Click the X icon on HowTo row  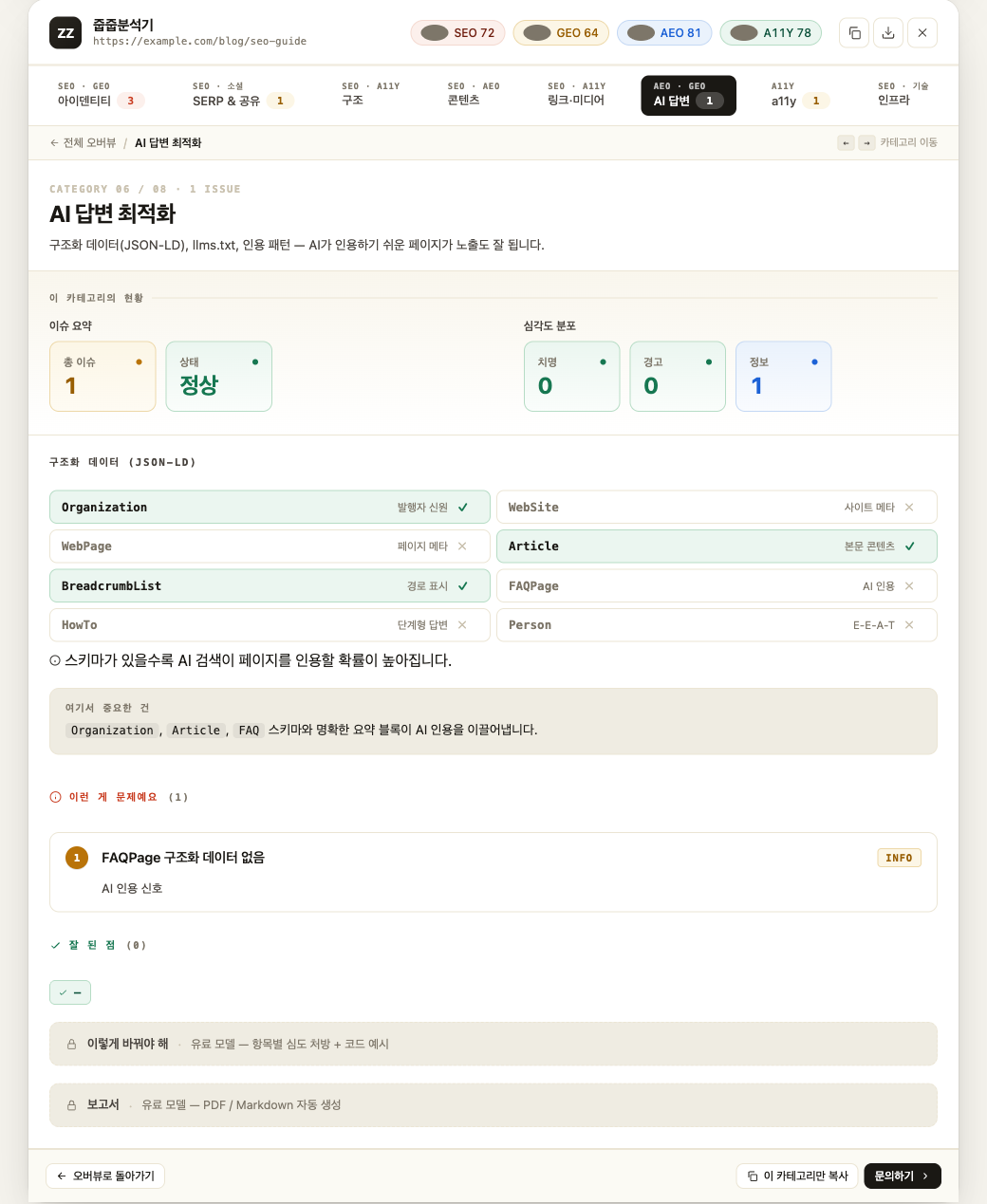coord(462,625)
